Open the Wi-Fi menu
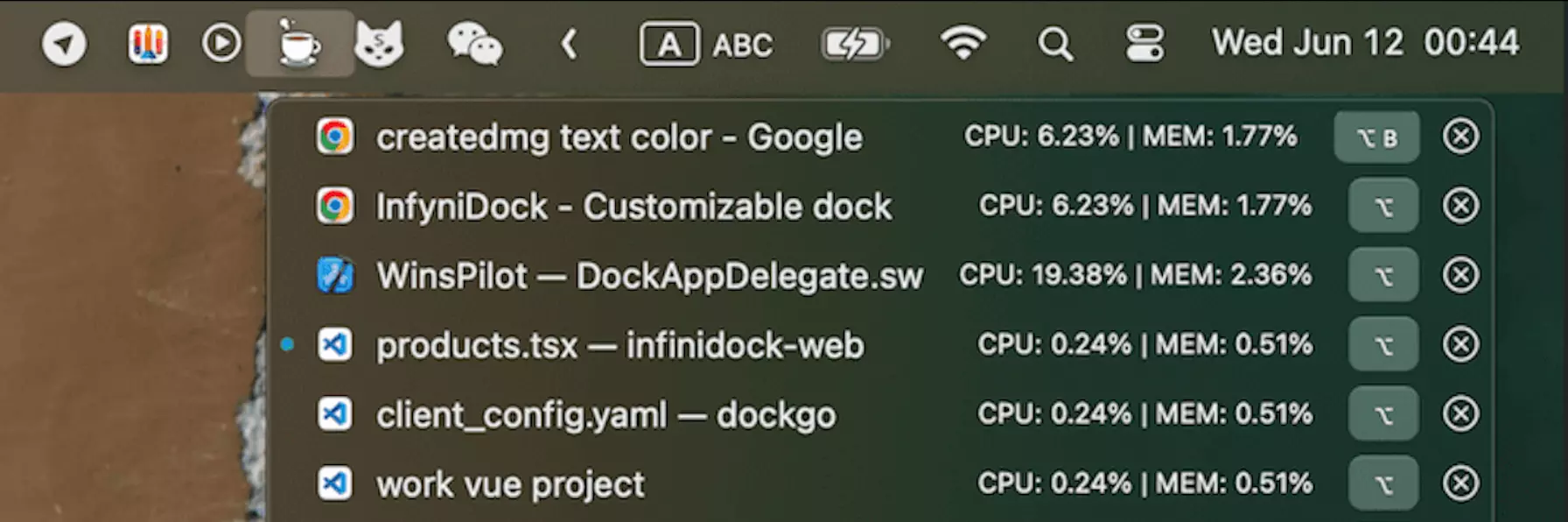This screenshot has width=1568, height=522. [962, 43]
